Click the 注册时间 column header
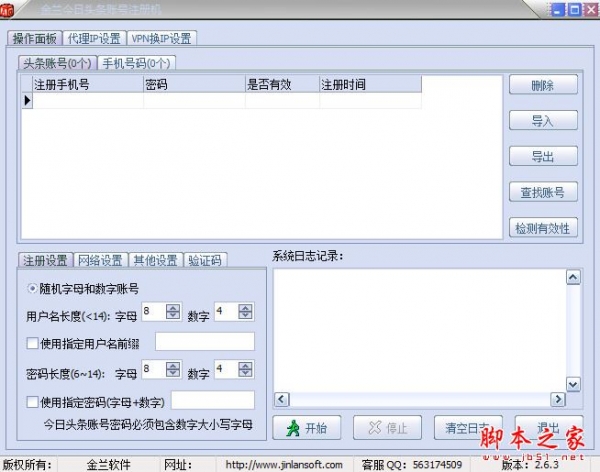The image size is (600, 472). [x=370, y=84]
